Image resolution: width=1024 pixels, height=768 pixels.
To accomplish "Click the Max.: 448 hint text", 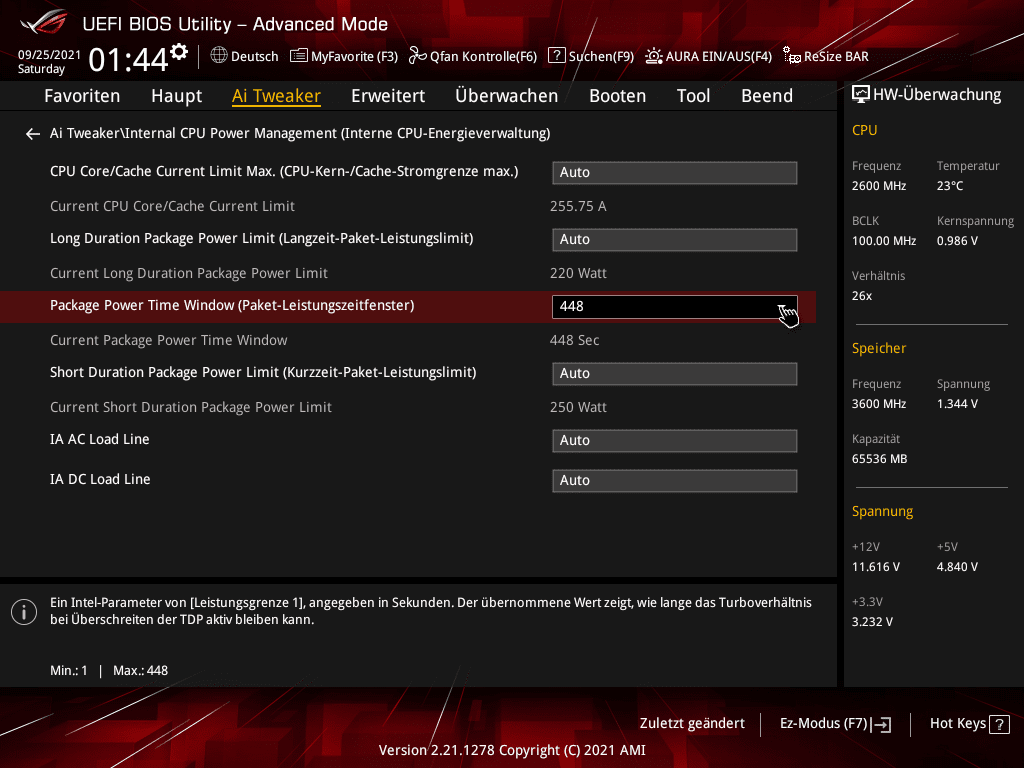I will pyautogui.click(x=140, y=671).
